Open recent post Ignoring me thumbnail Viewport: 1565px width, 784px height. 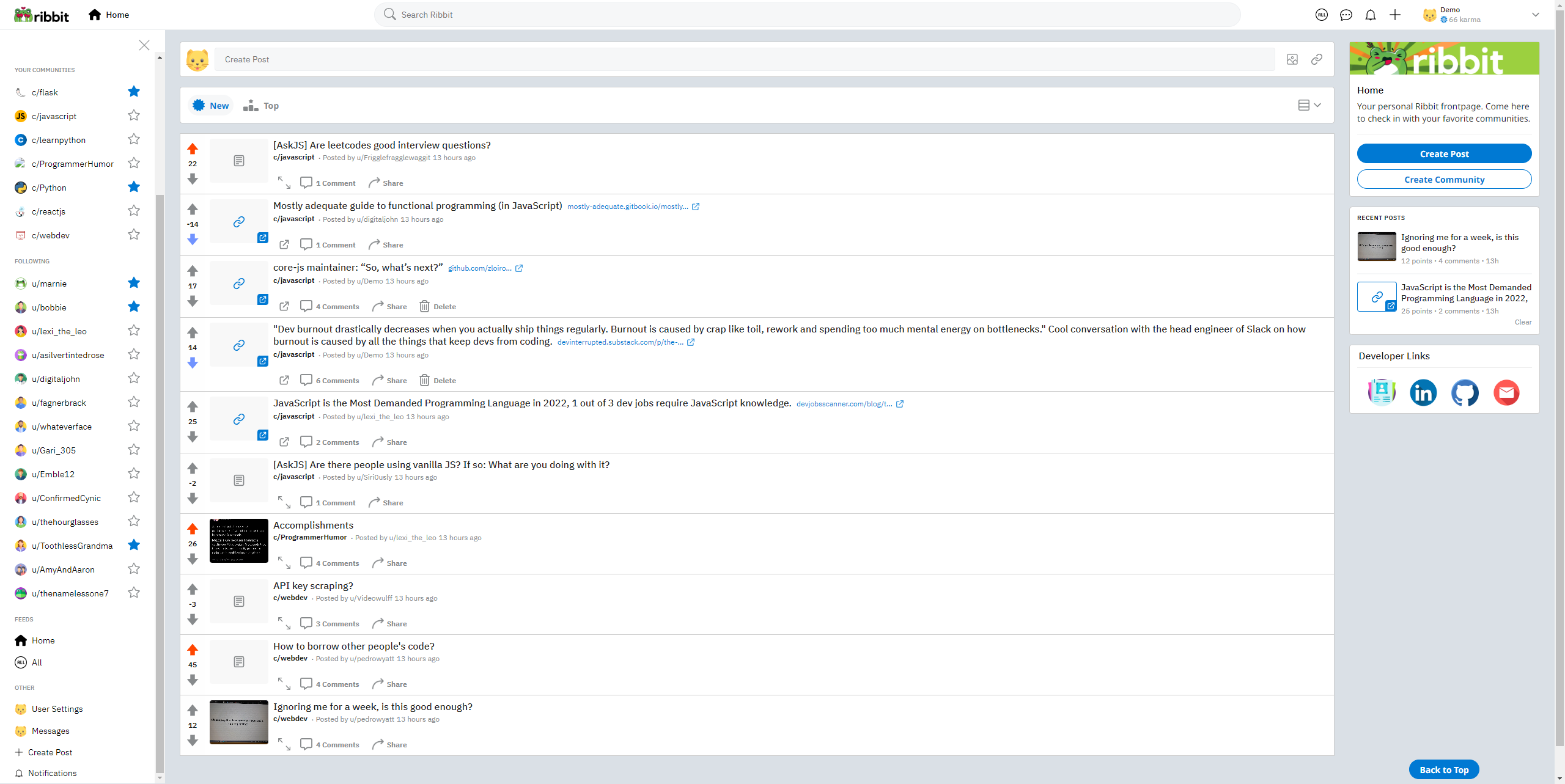tap(1377, 247)
